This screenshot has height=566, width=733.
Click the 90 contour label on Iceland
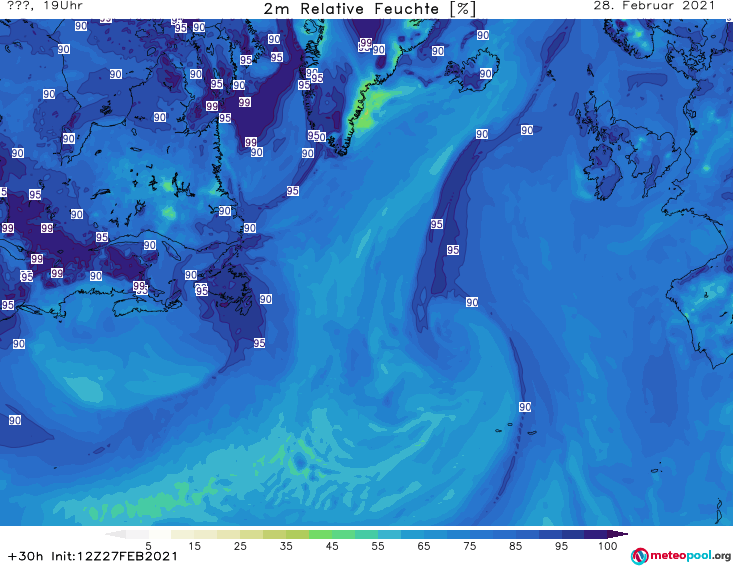(x=486, y=73)
